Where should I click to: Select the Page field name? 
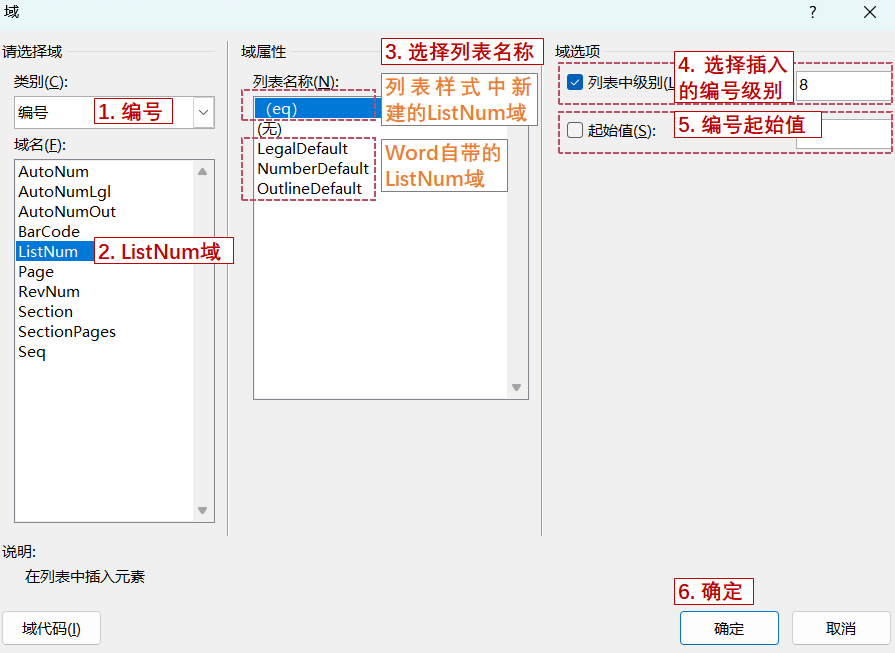[35, 271]
